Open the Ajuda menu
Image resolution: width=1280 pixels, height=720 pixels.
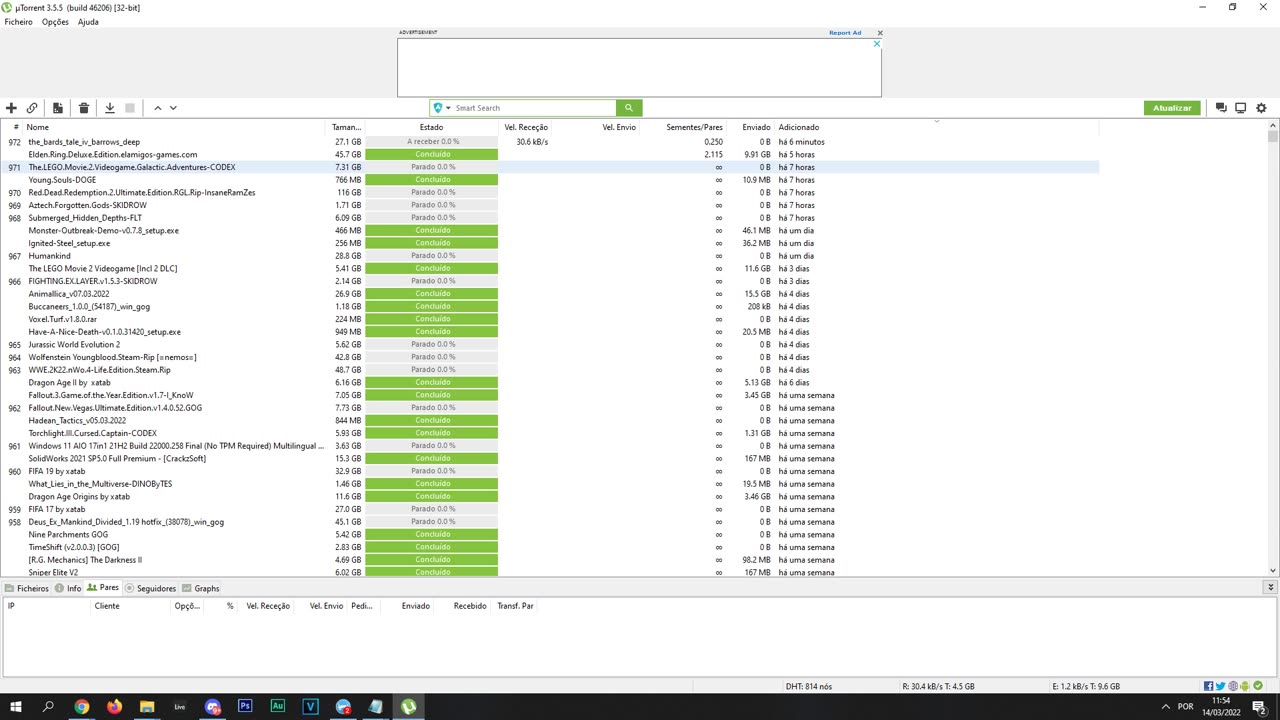[88, 22]
